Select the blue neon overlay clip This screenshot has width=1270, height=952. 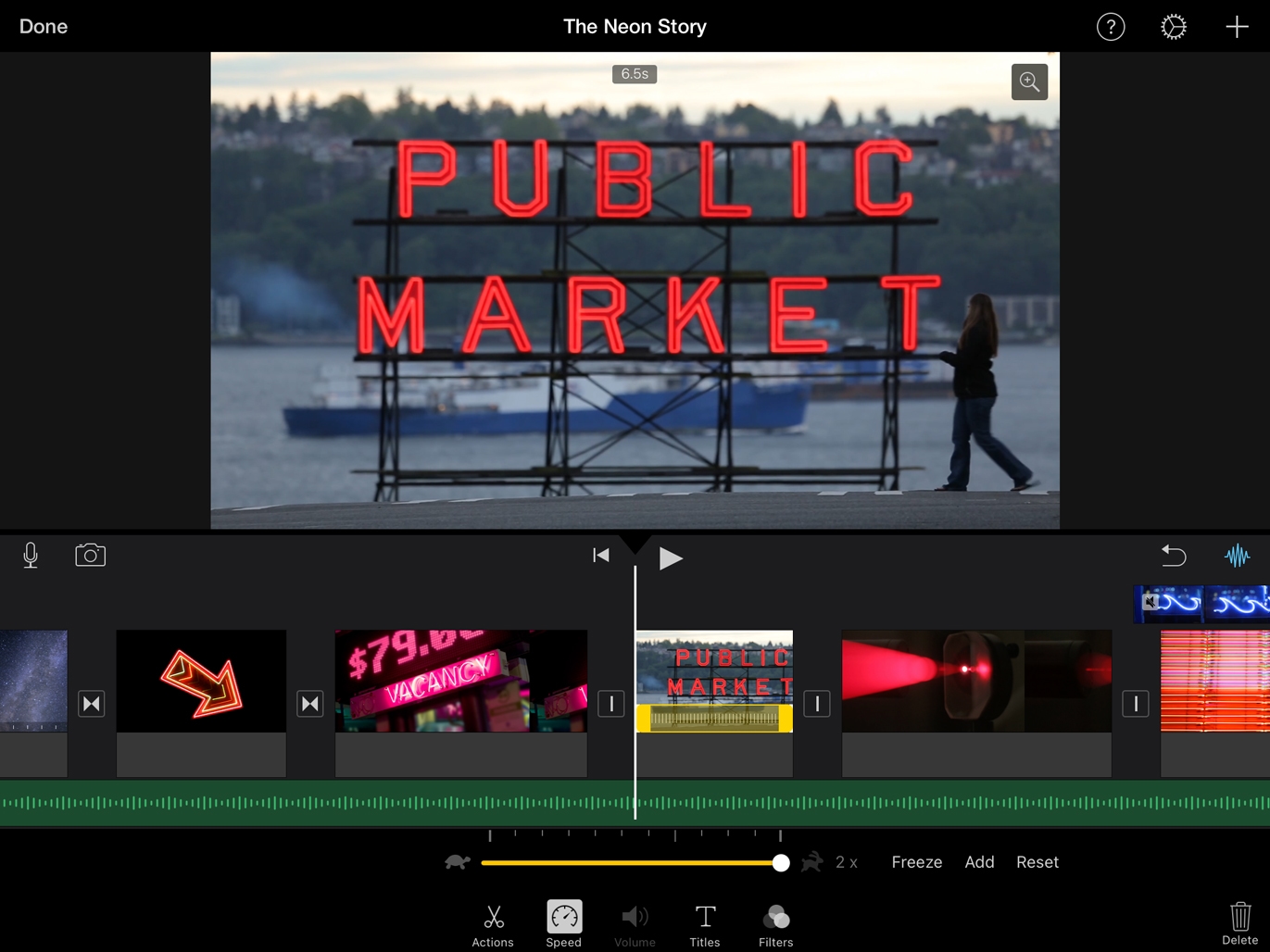pos(1201,604)
